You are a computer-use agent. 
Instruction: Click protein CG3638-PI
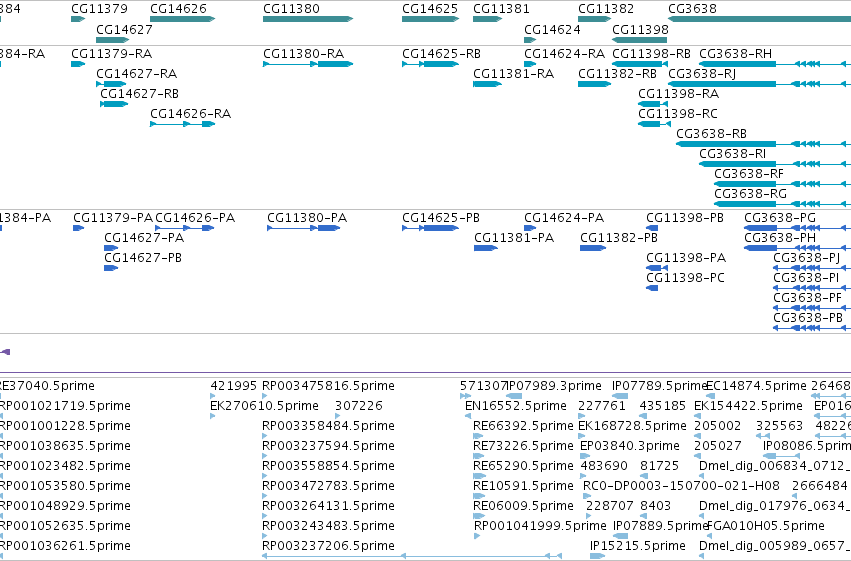pyautogui.click(x=812, y=288)
